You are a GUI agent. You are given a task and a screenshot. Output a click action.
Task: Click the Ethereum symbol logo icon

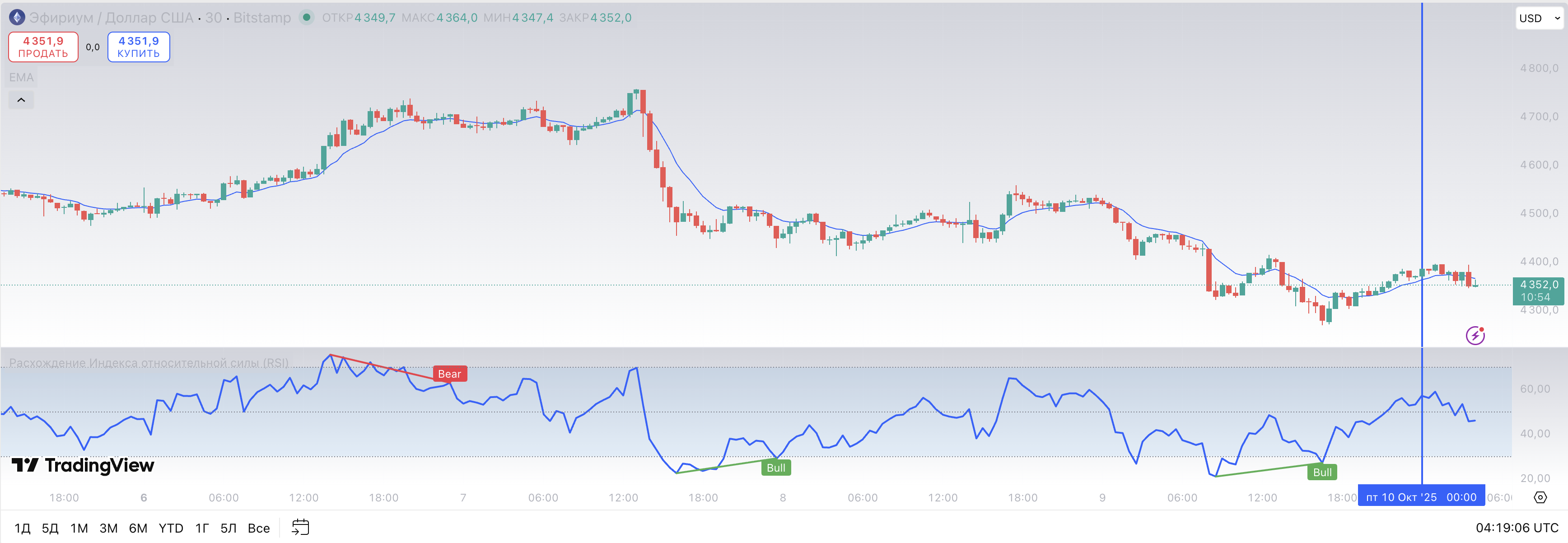coord(17,18)
